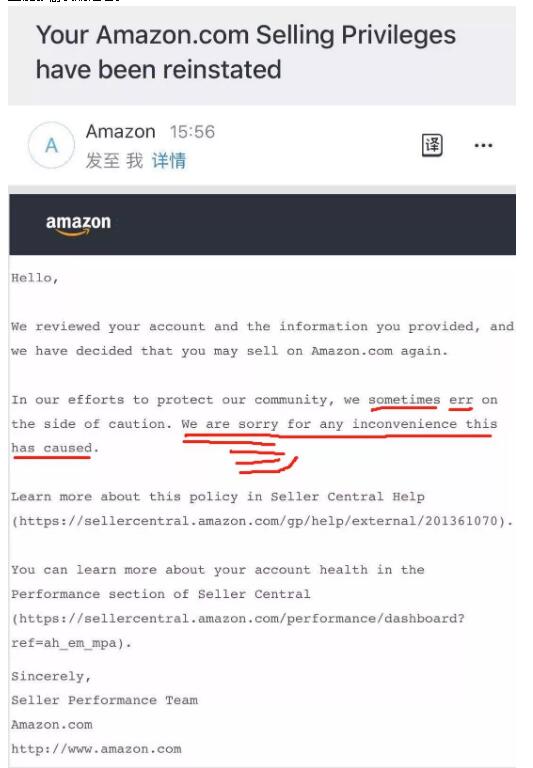Tap the underlined word err

point(461,400)
